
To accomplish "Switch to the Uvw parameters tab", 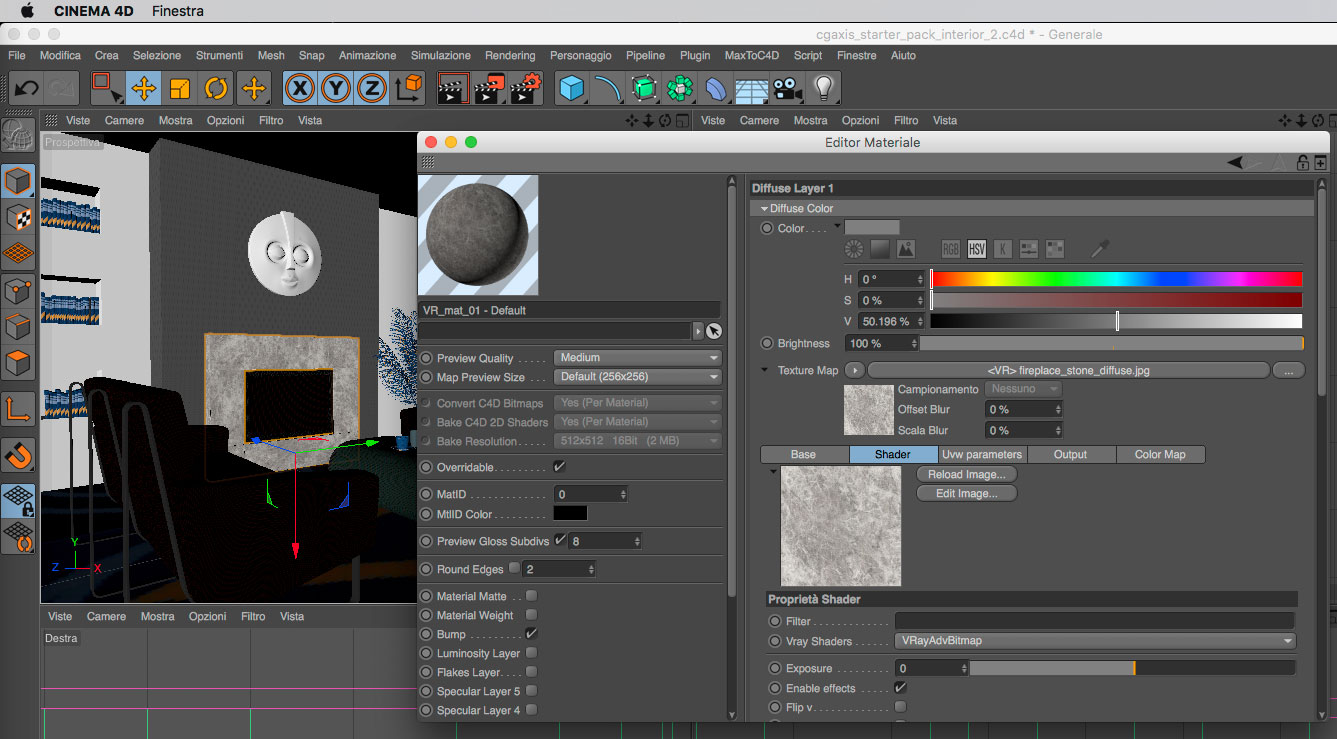I will 981,454.
